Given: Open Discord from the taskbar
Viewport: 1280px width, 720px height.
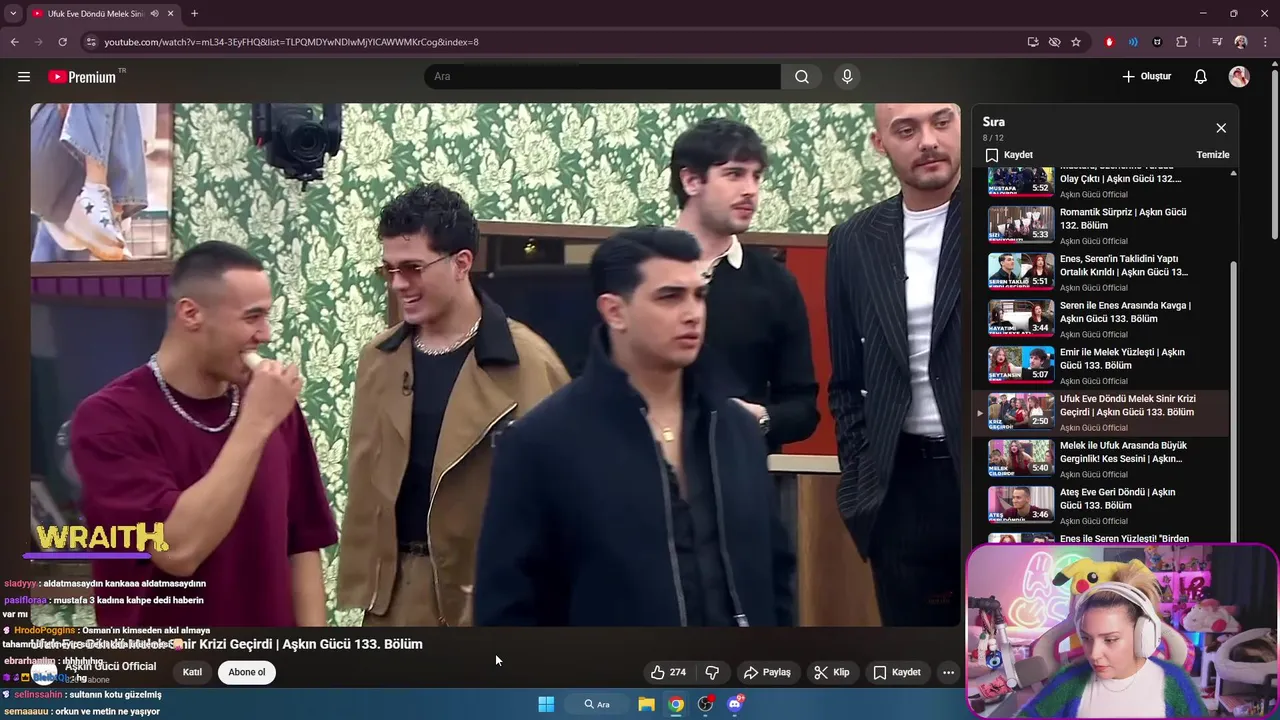Looking at the screenshot, I should 736,704.
